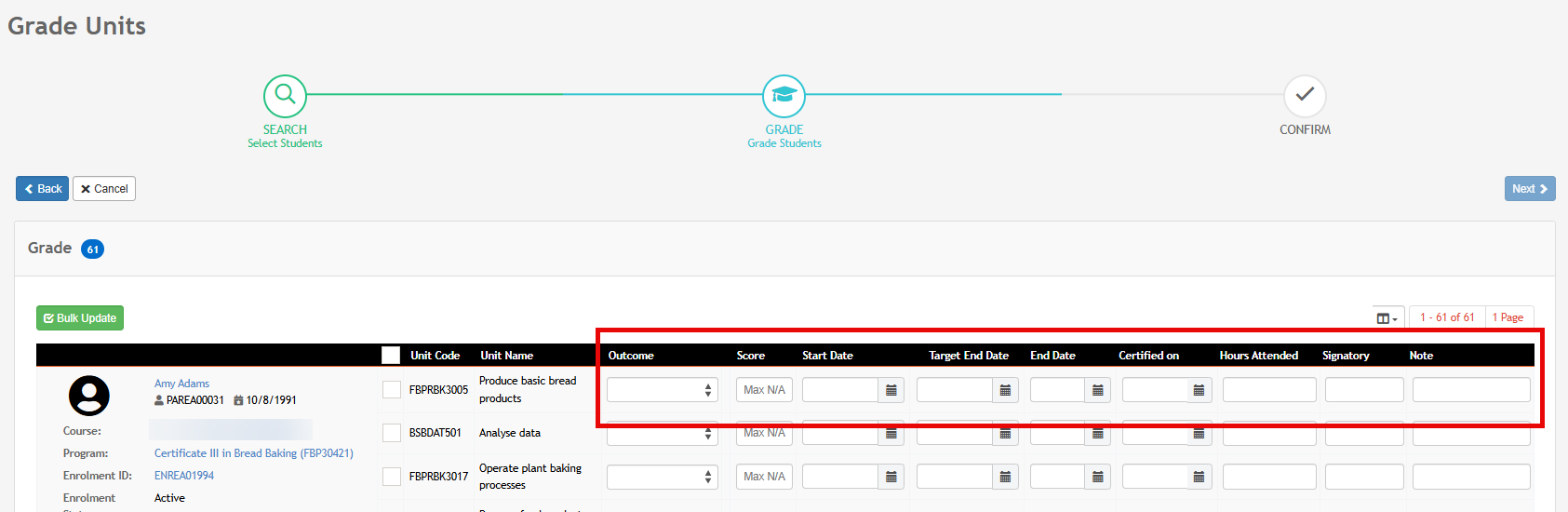Viewport: 1568px width, 512px height.
Task: Open enrolment ENREA01994 link
Action: pyautogui.click(x=184, y=476)
